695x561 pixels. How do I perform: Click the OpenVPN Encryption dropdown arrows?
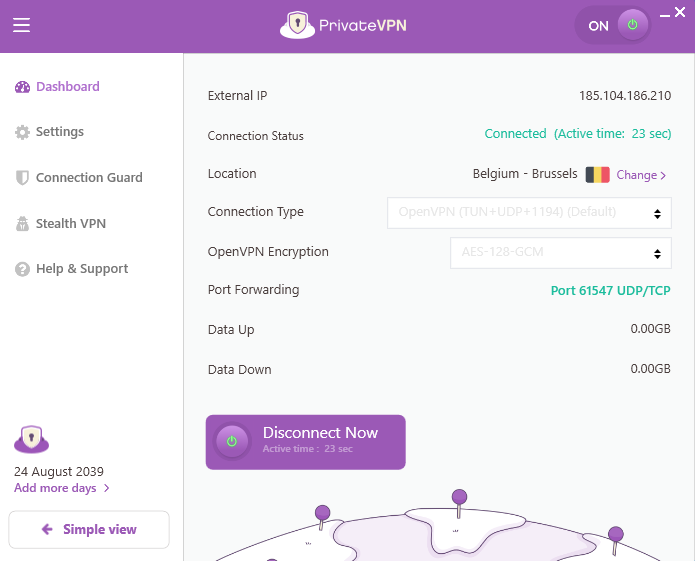(x=657, y=254)
